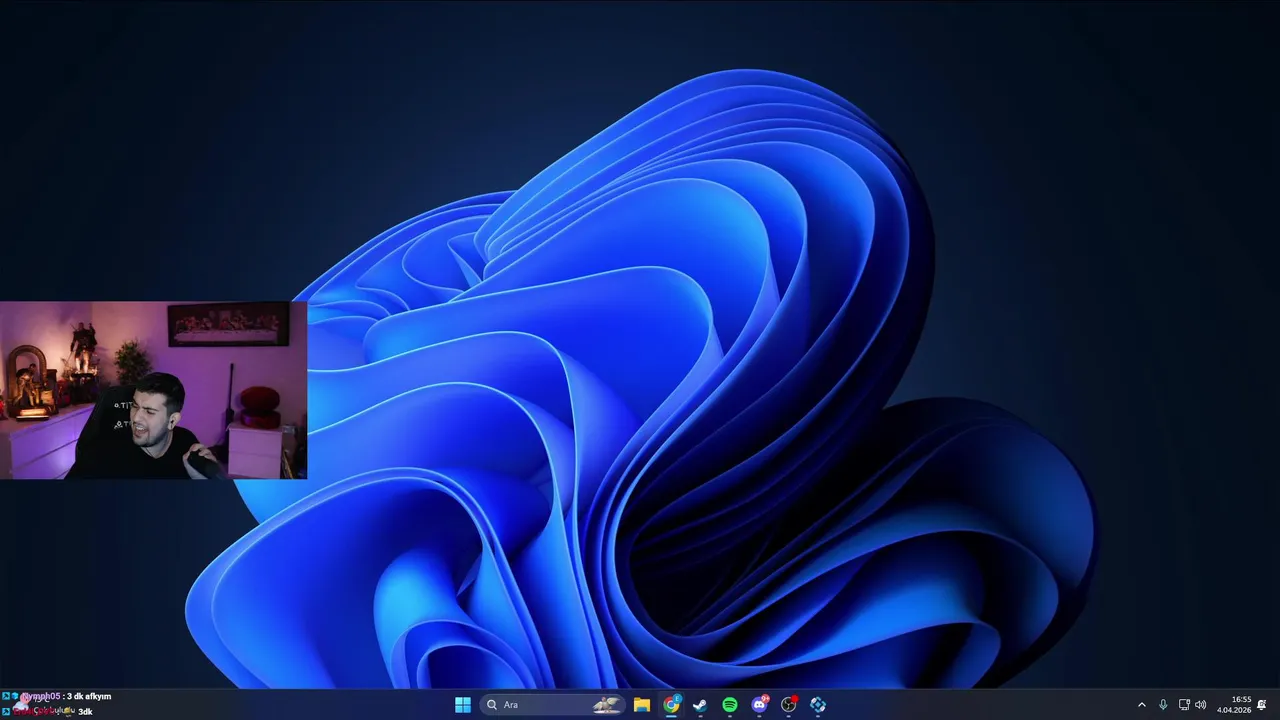
Task: Open network settings from the tray
Action: pyautogui.click(x=1184, y=705)
